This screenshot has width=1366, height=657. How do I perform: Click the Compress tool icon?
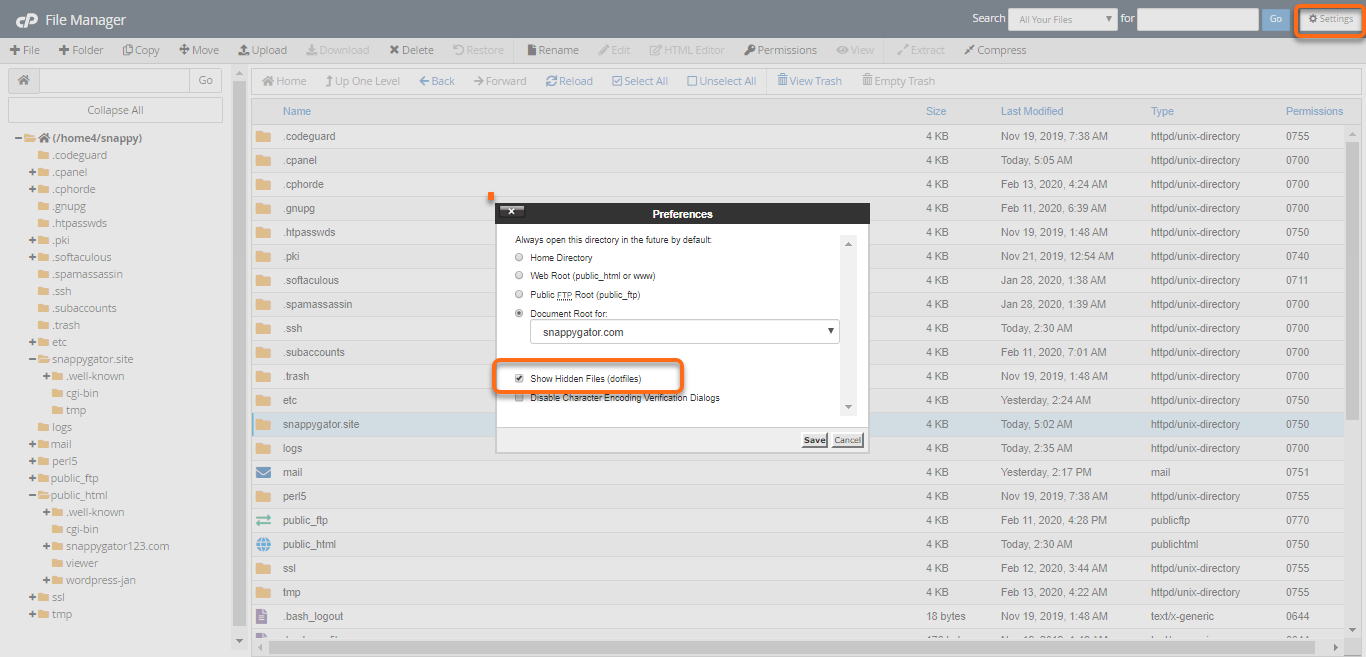click(x=970, y=50)
